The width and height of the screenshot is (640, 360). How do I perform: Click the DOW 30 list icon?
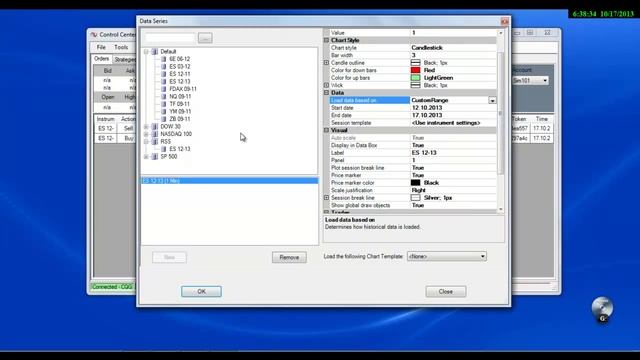pyautogui.click(x=154, y=127)
